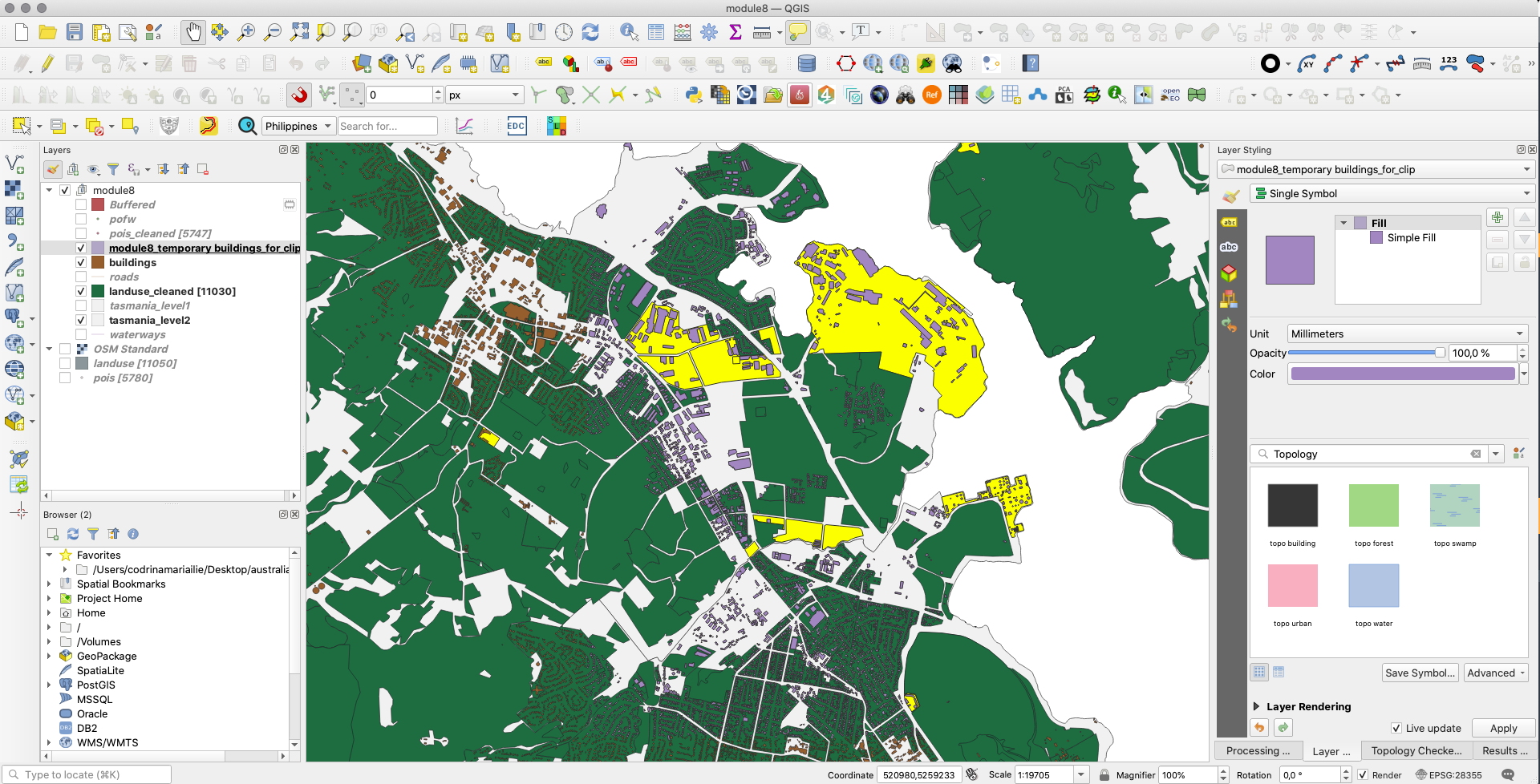Click the EPSG:28355 CRS button
Screen dimensions: 1540x784
pos(1449,775)
